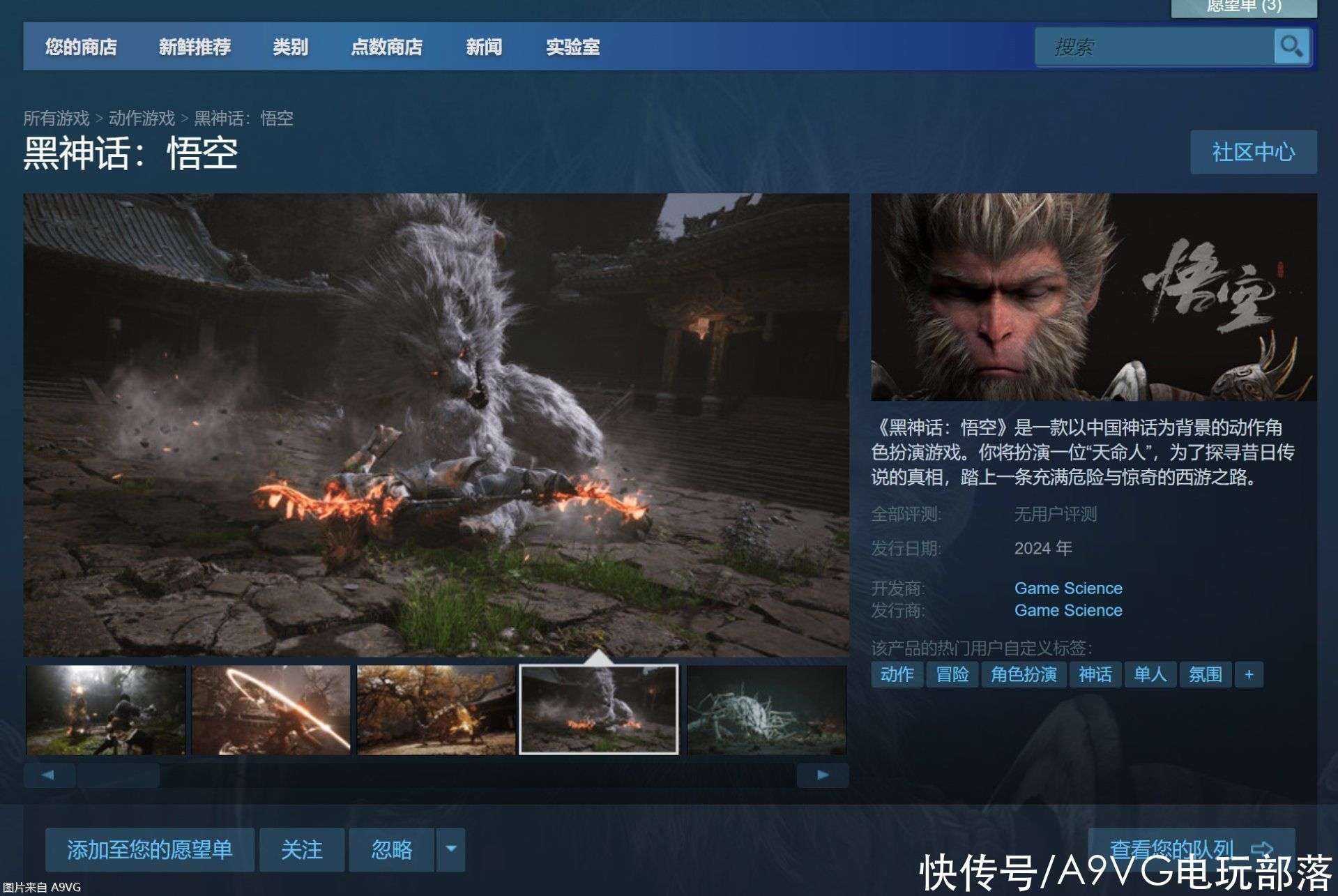
Task: Select the 角色扮演 tag
Action: coord(1024,674)
